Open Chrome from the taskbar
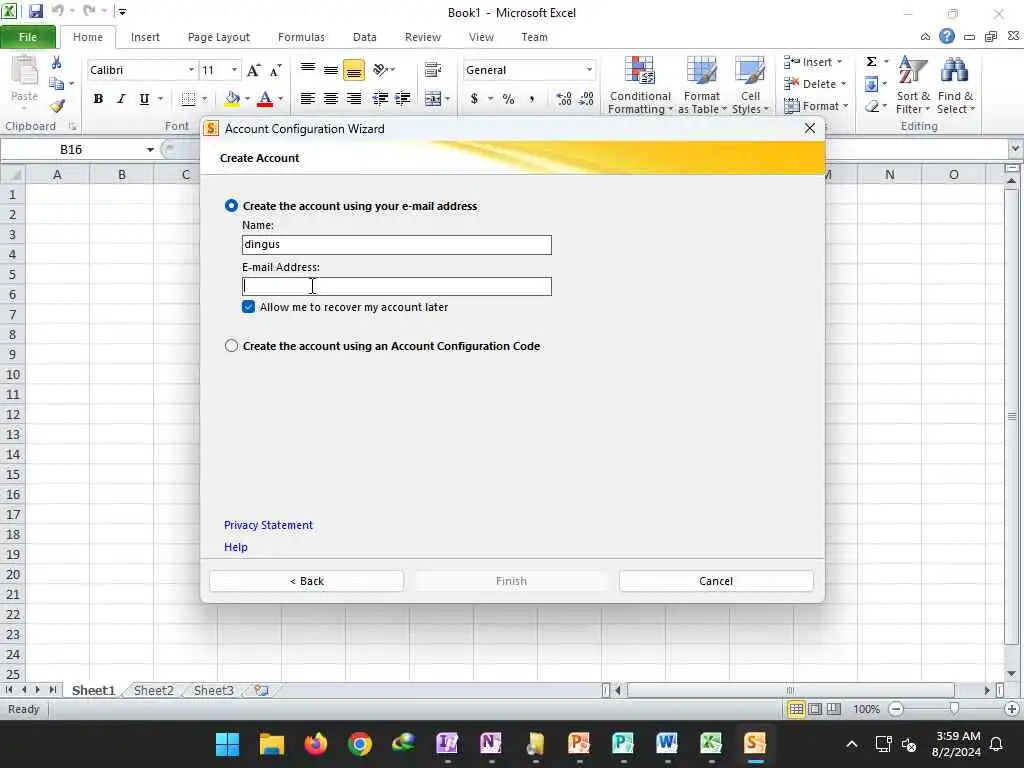The image size is (1024, 768). [359, 743]
